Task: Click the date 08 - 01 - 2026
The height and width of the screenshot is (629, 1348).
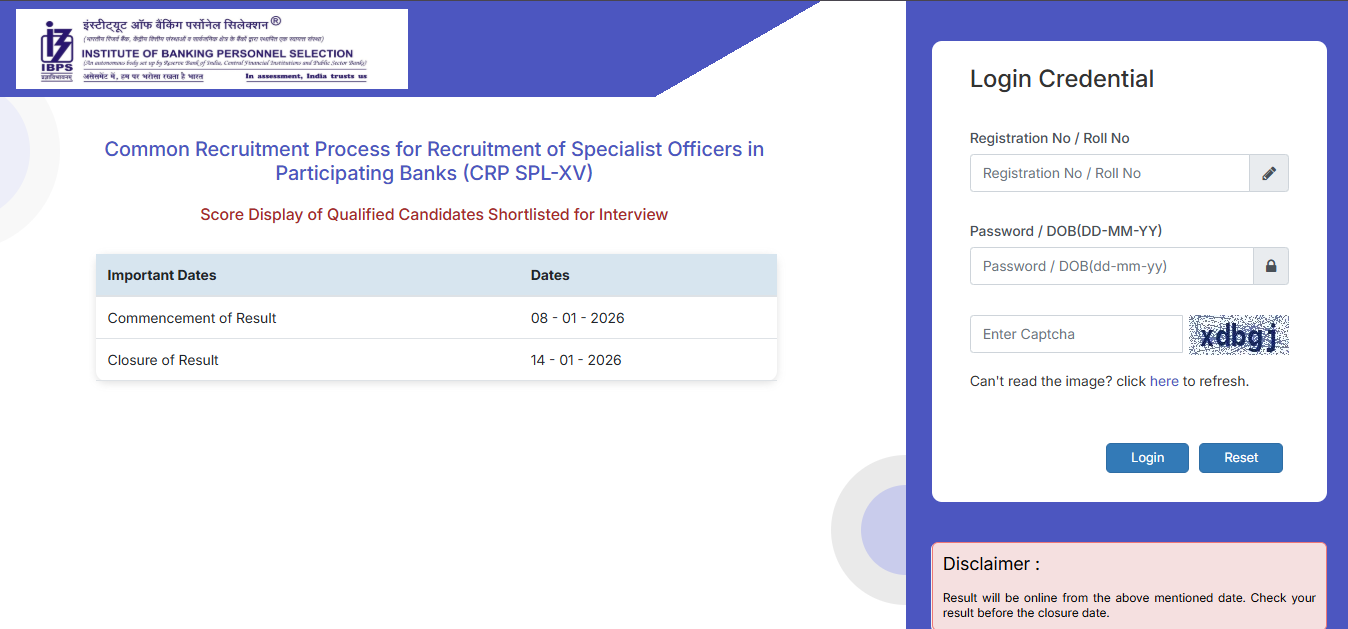Action: (577, 317)
